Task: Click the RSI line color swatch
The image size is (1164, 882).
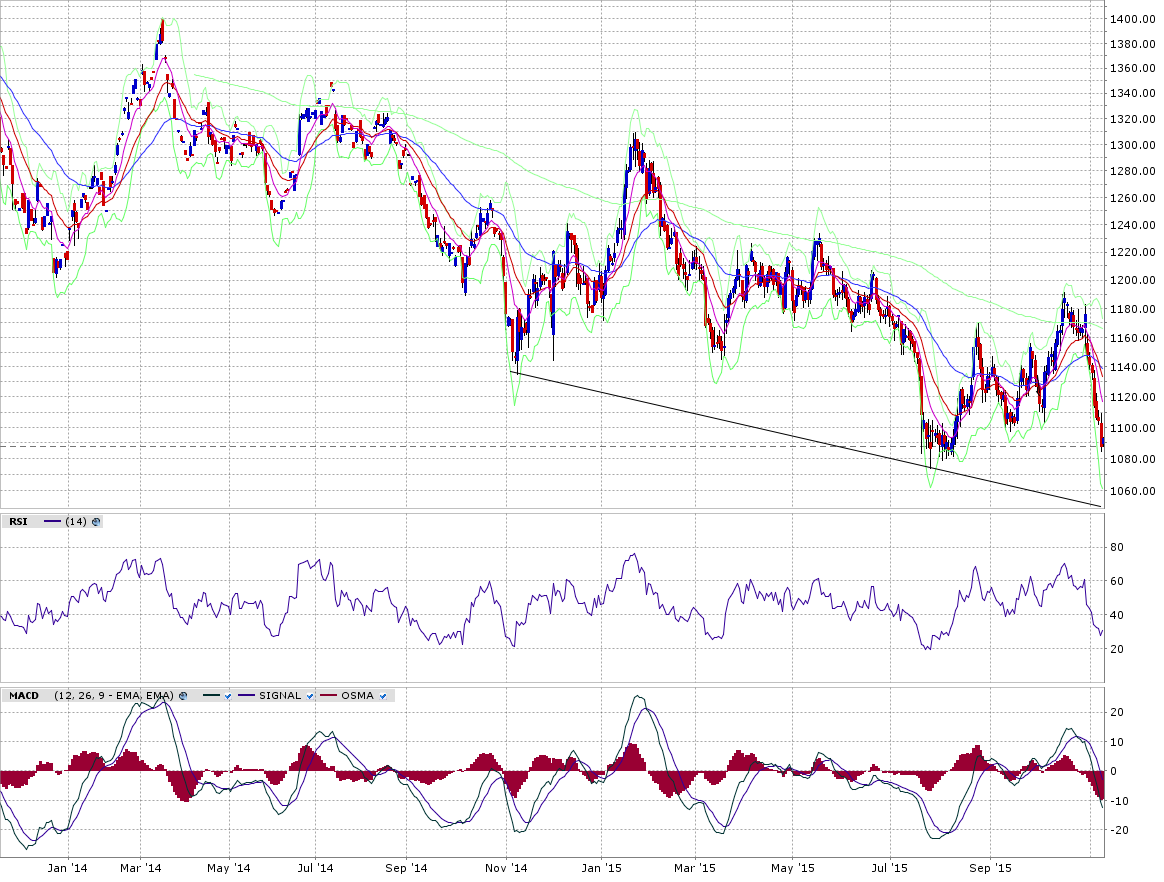Action: pyautogui.click(x=52, y=522)
